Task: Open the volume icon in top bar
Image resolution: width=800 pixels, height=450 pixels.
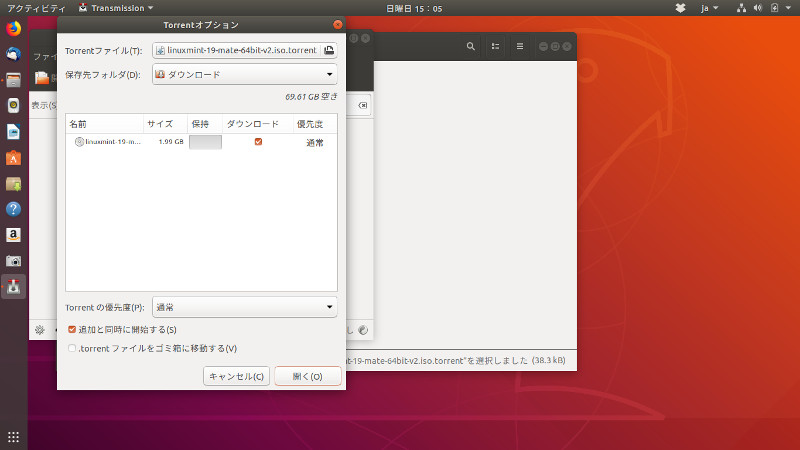Action: tap(758, 8)
